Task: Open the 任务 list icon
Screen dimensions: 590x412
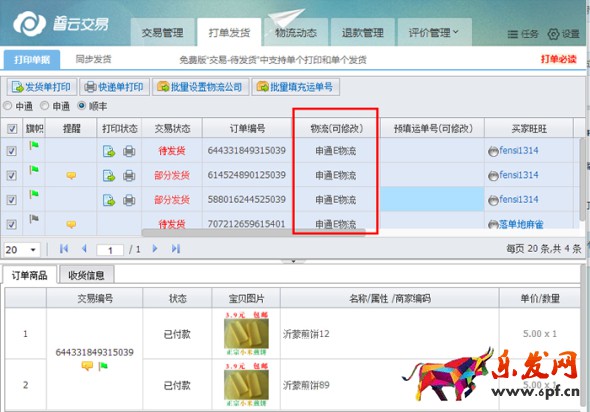Action: coord(512,34)
